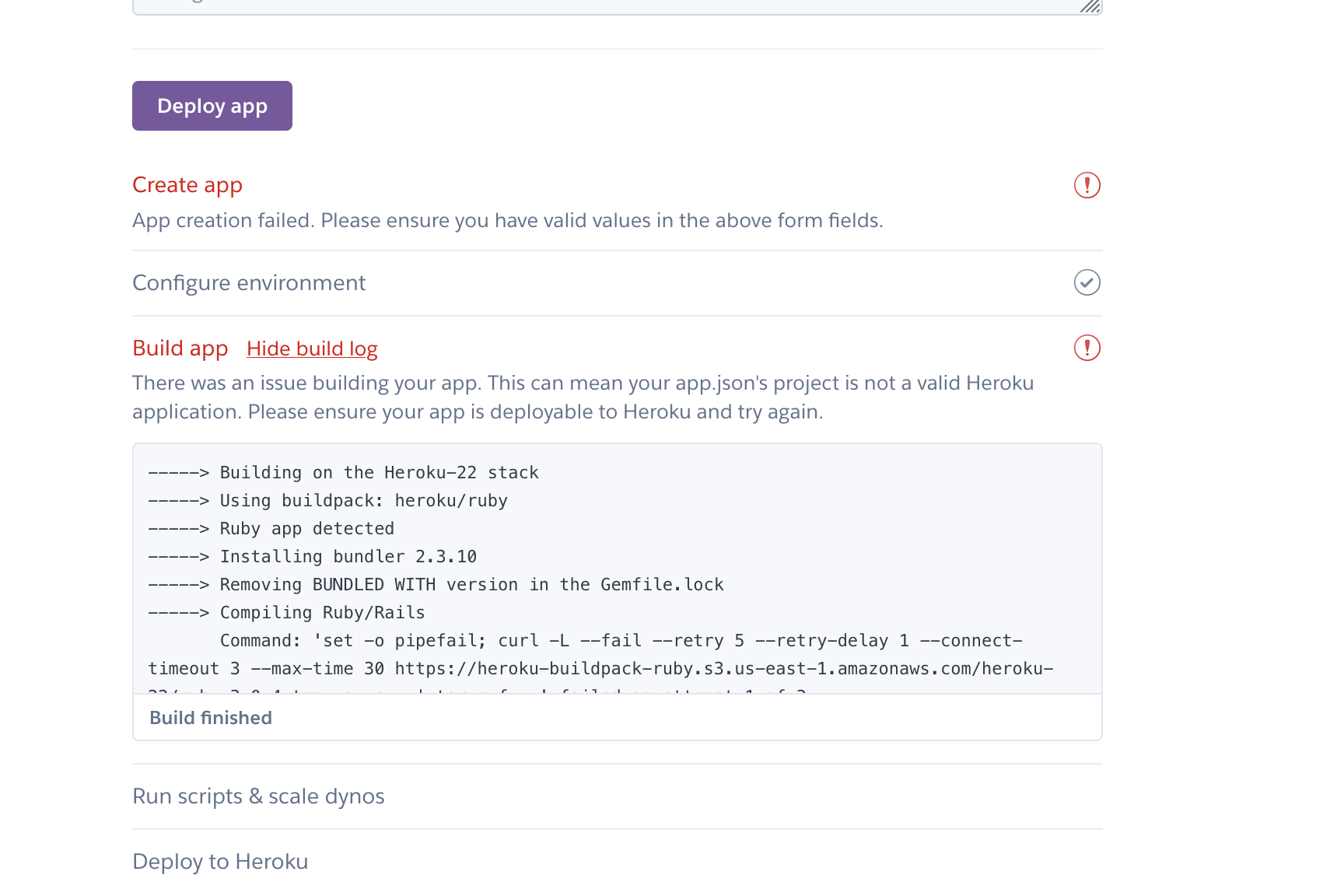Select the Installing bundler 2.3.10 log line
1330x896 pixels.
311,556
